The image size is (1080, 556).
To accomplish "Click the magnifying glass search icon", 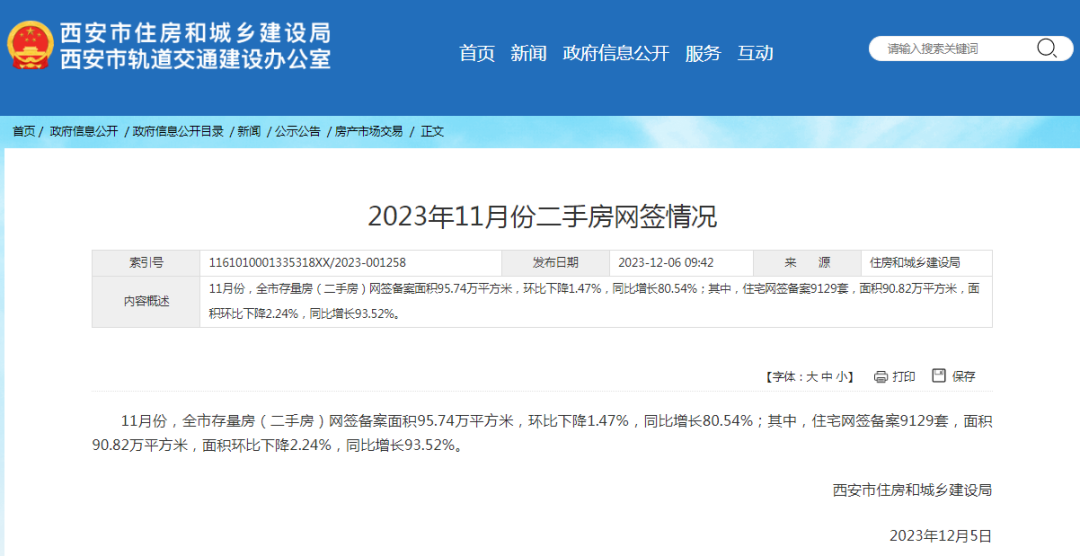I will pyautogui.click(x=1046, y=48).
